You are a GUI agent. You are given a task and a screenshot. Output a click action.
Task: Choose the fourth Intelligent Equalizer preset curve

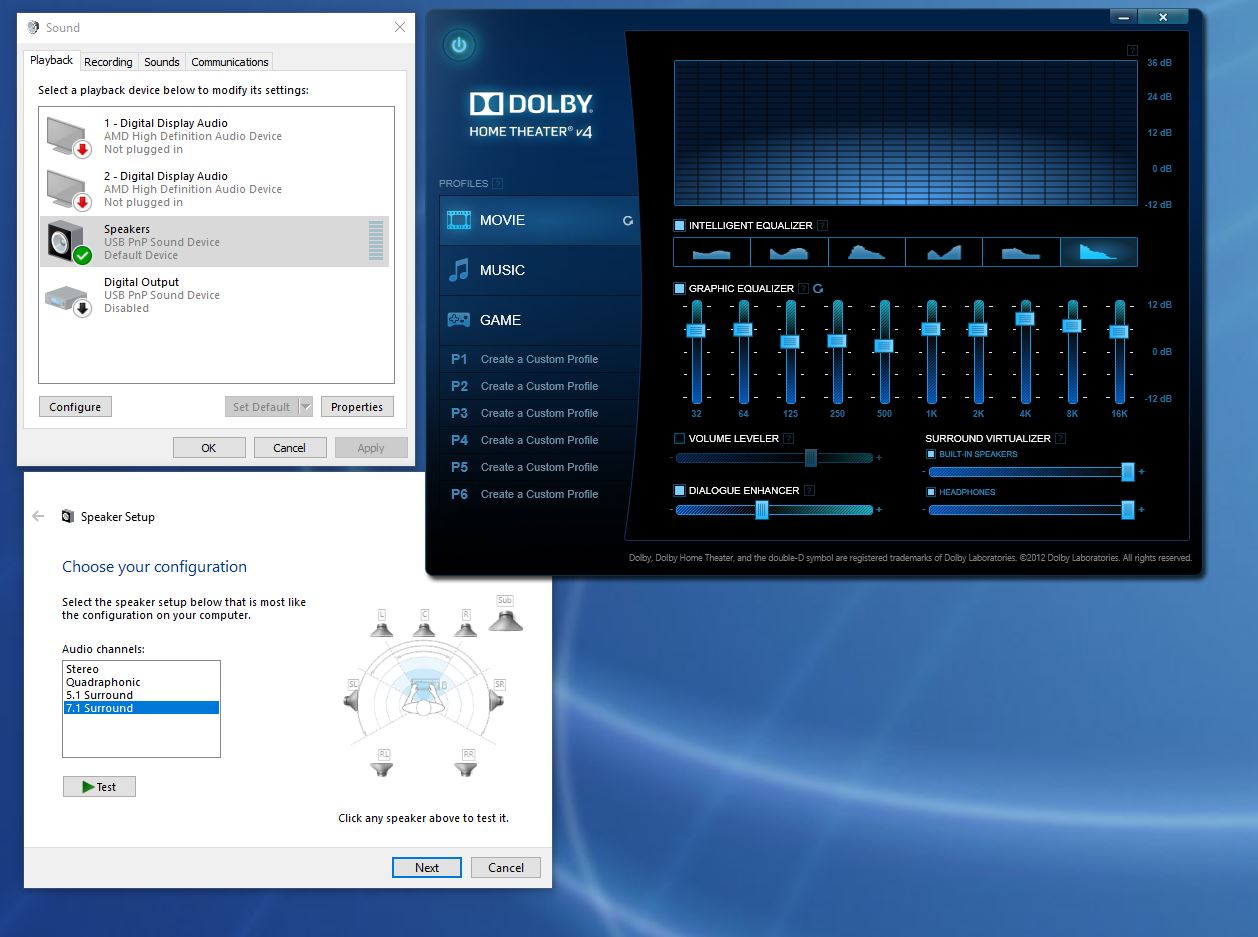tap(944, 252)
